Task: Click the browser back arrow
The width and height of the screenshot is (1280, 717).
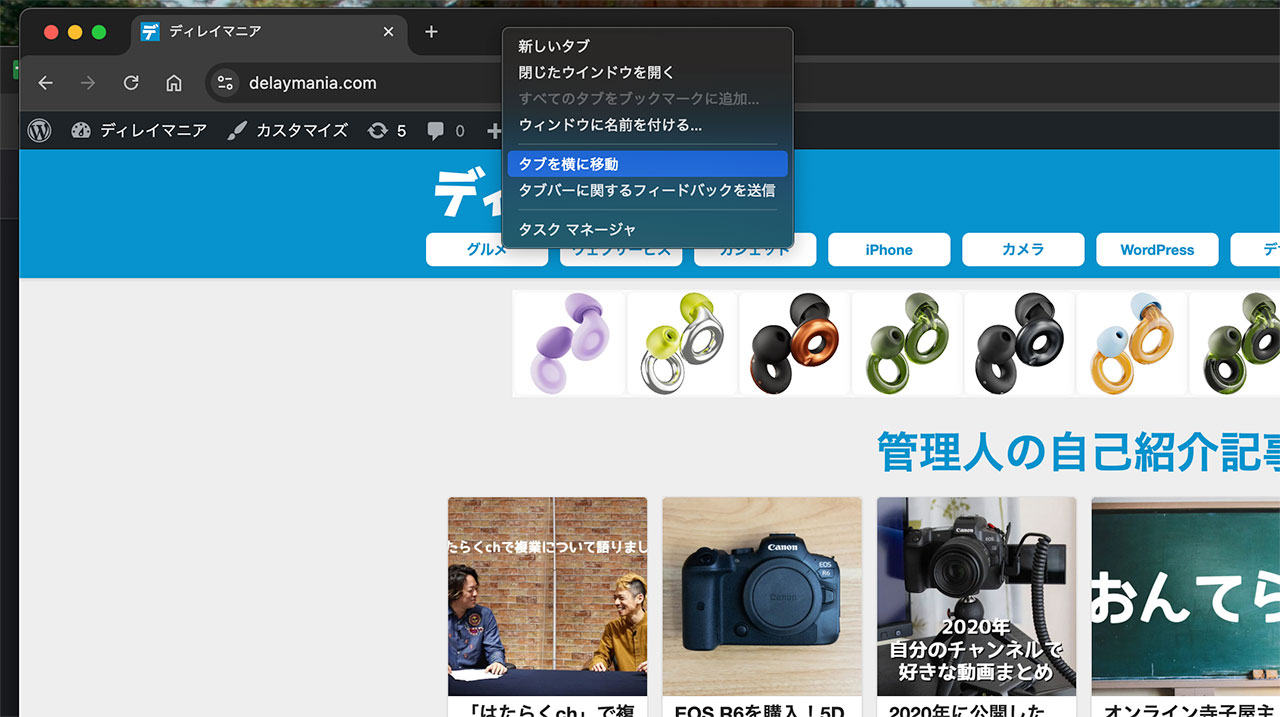Action: (x=45, y=83)
